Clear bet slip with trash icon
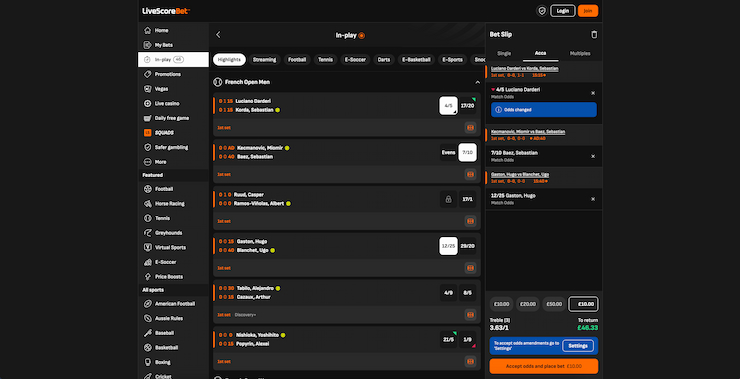Image resolution: width=740 pixels, height=379 pixels. [x=594, y=34]
